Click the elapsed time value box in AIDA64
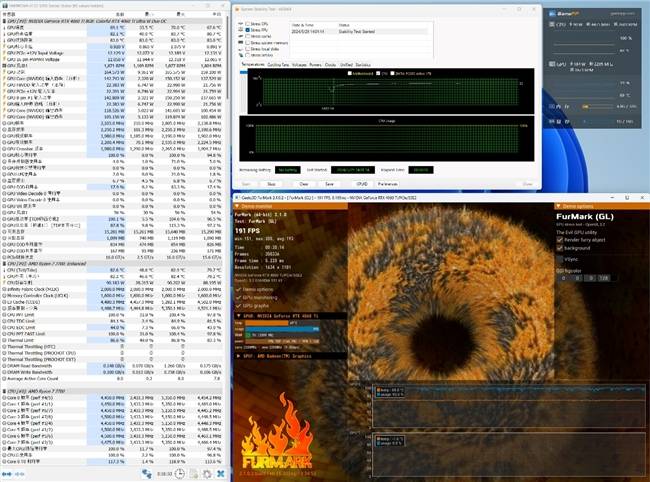The image size is (650, 482). (x=421, y=170)
